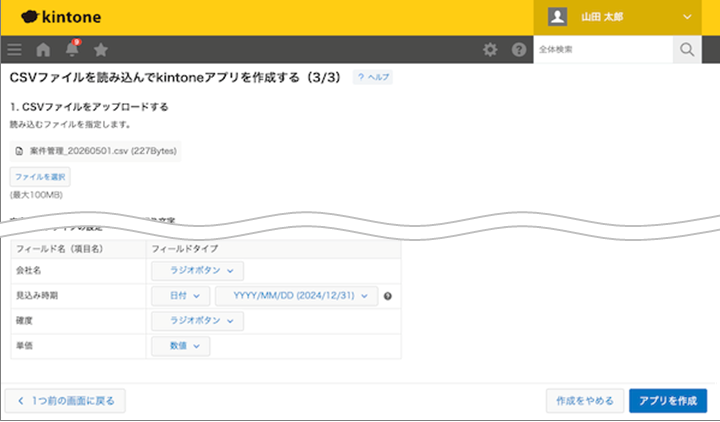Click the 作成をやめる button

coord(585,401)
